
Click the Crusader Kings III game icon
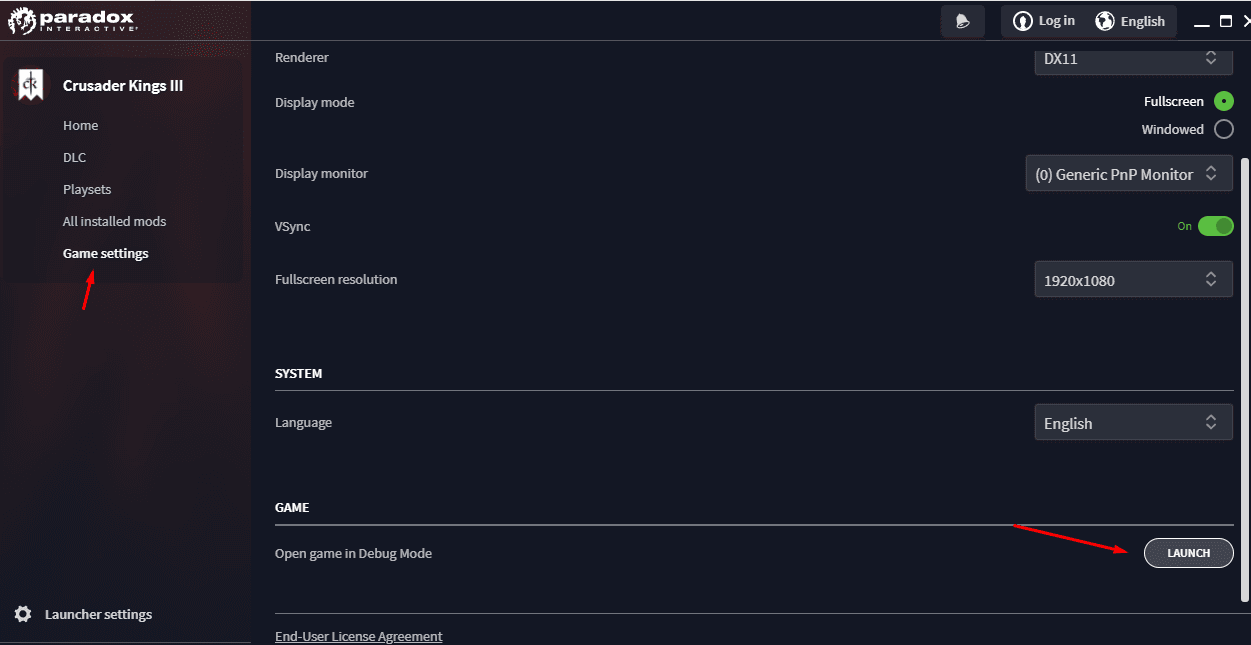click(x=31, y=86)
